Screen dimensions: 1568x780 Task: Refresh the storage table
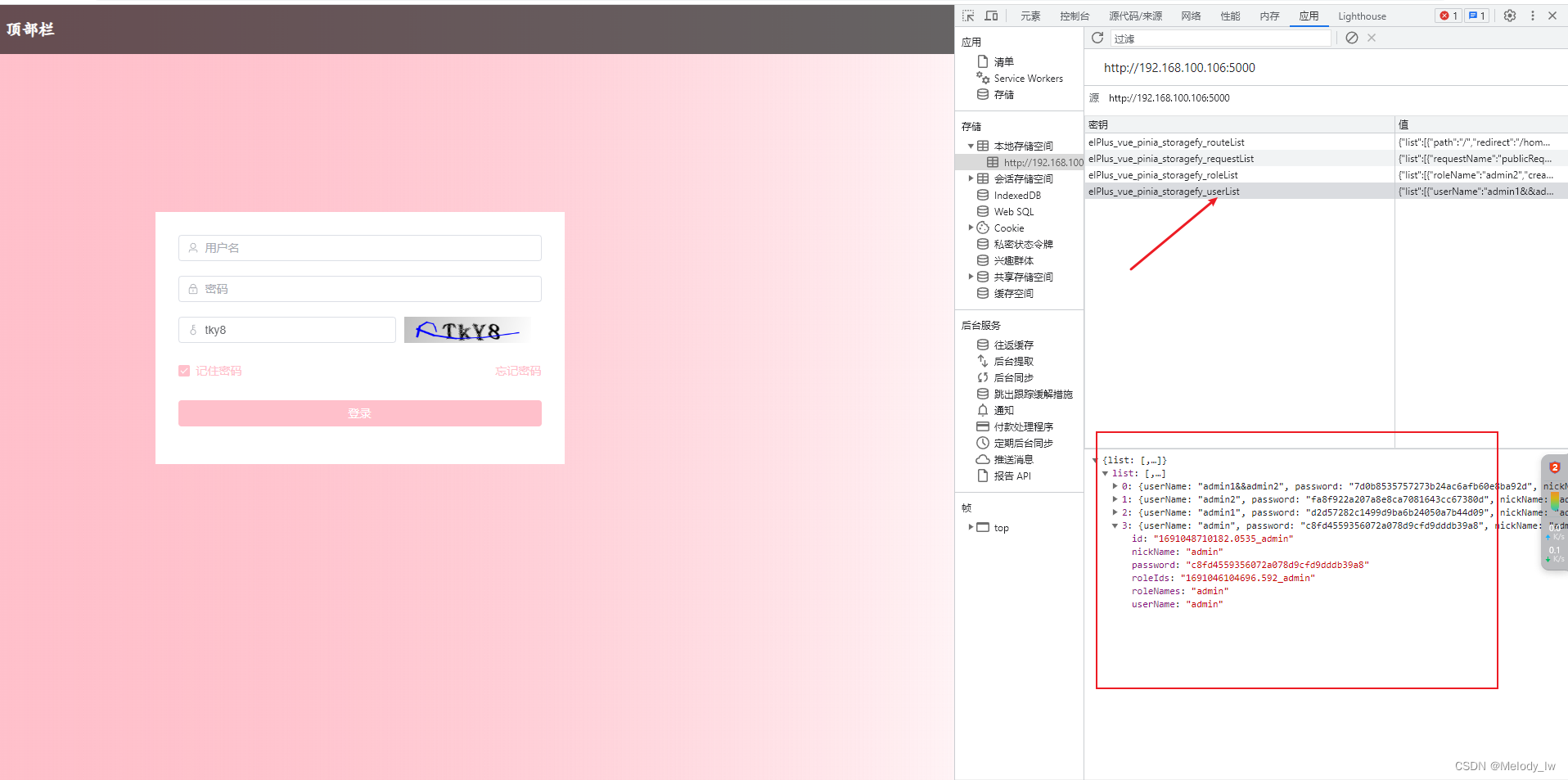1097,38
